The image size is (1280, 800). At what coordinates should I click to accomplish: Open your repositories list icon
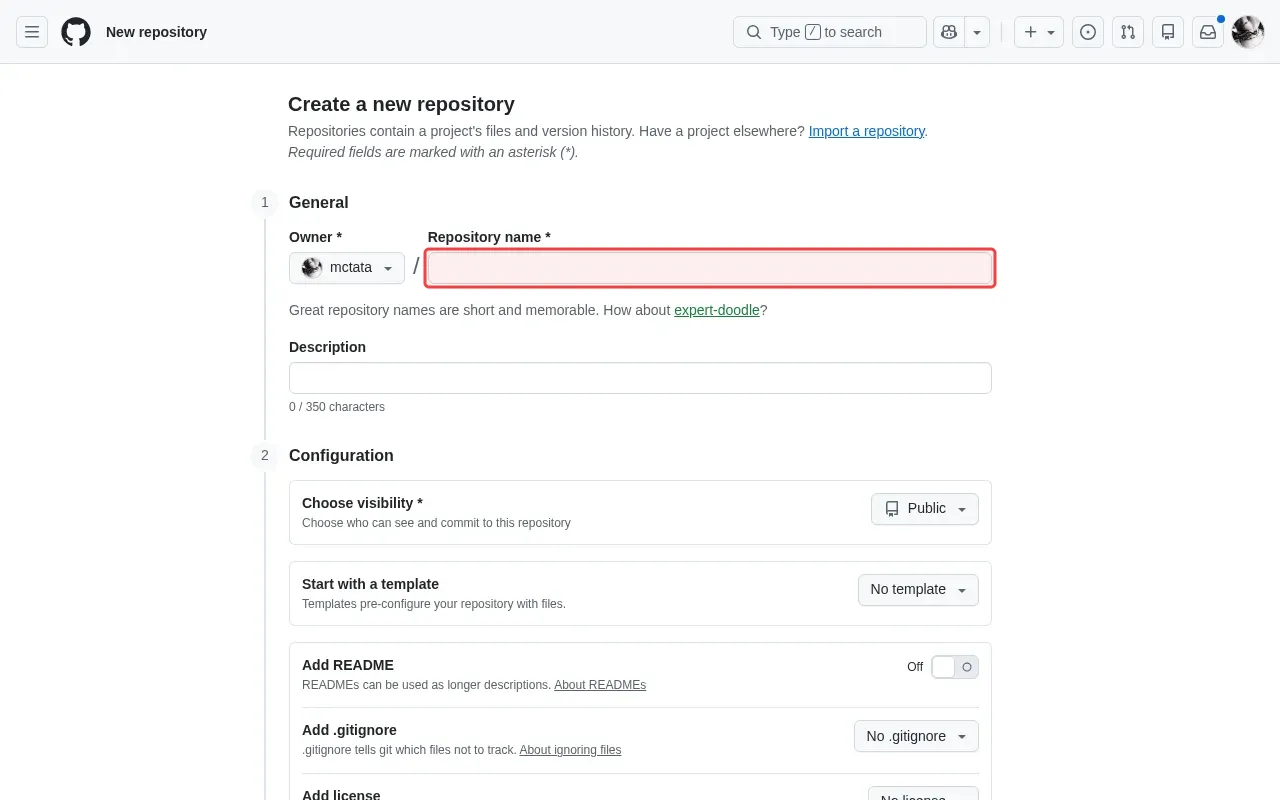point(1167,32)
